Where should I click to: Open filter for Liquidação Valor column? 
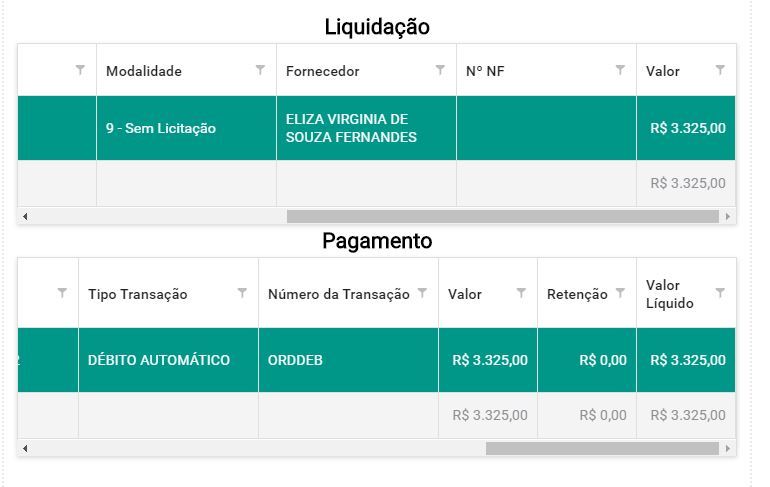720,70
